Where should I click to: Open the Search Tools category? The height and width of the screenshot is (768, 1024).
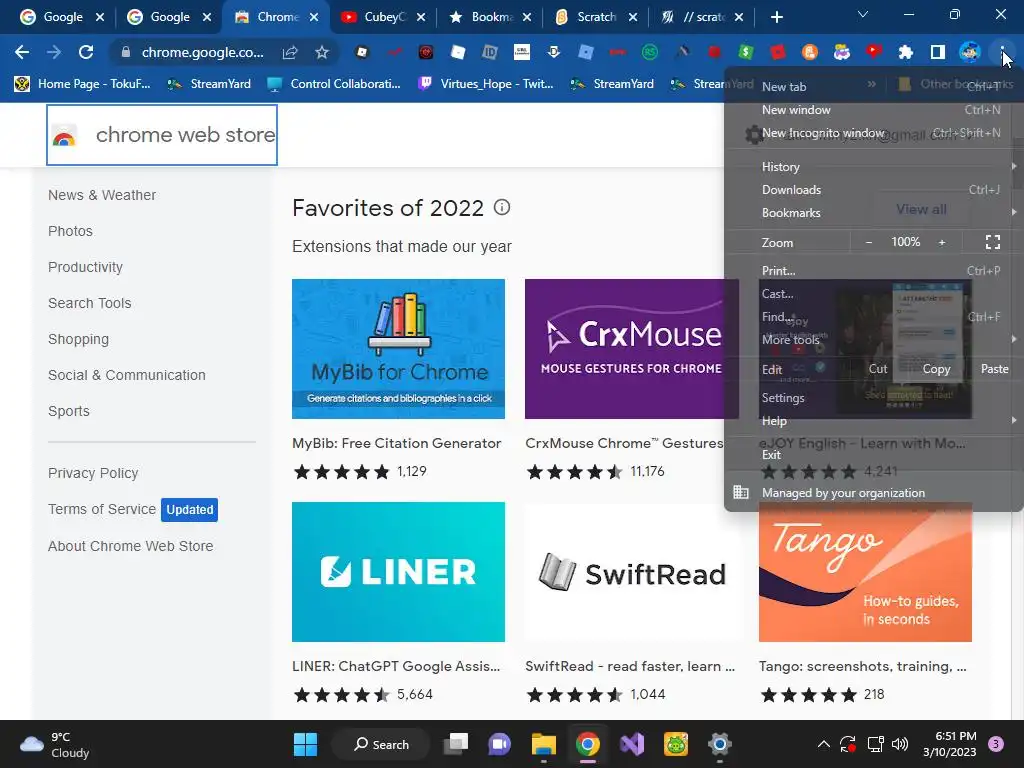(89, 303)
